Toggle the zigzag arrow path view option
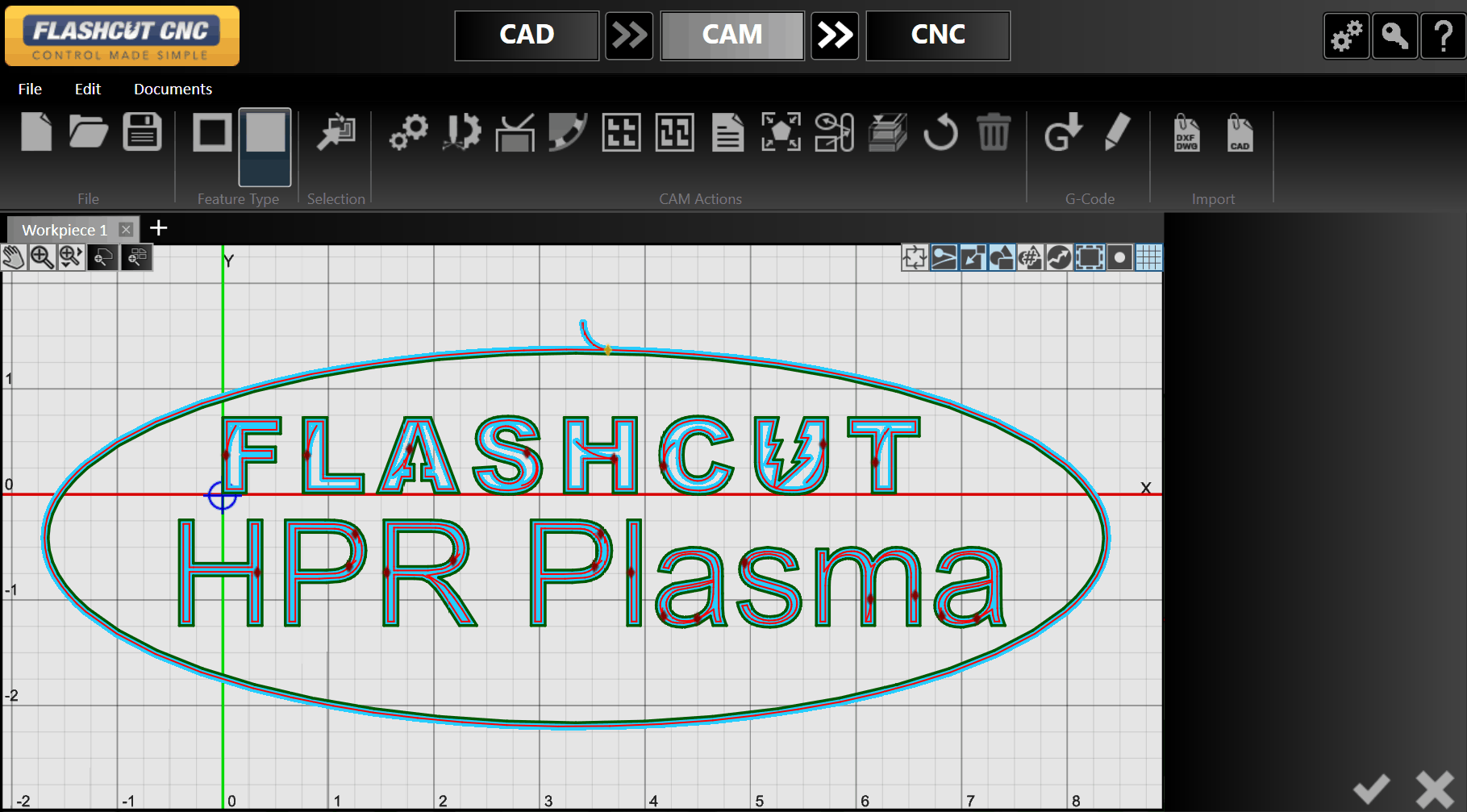1467x812 pixels. (1059, 258)
